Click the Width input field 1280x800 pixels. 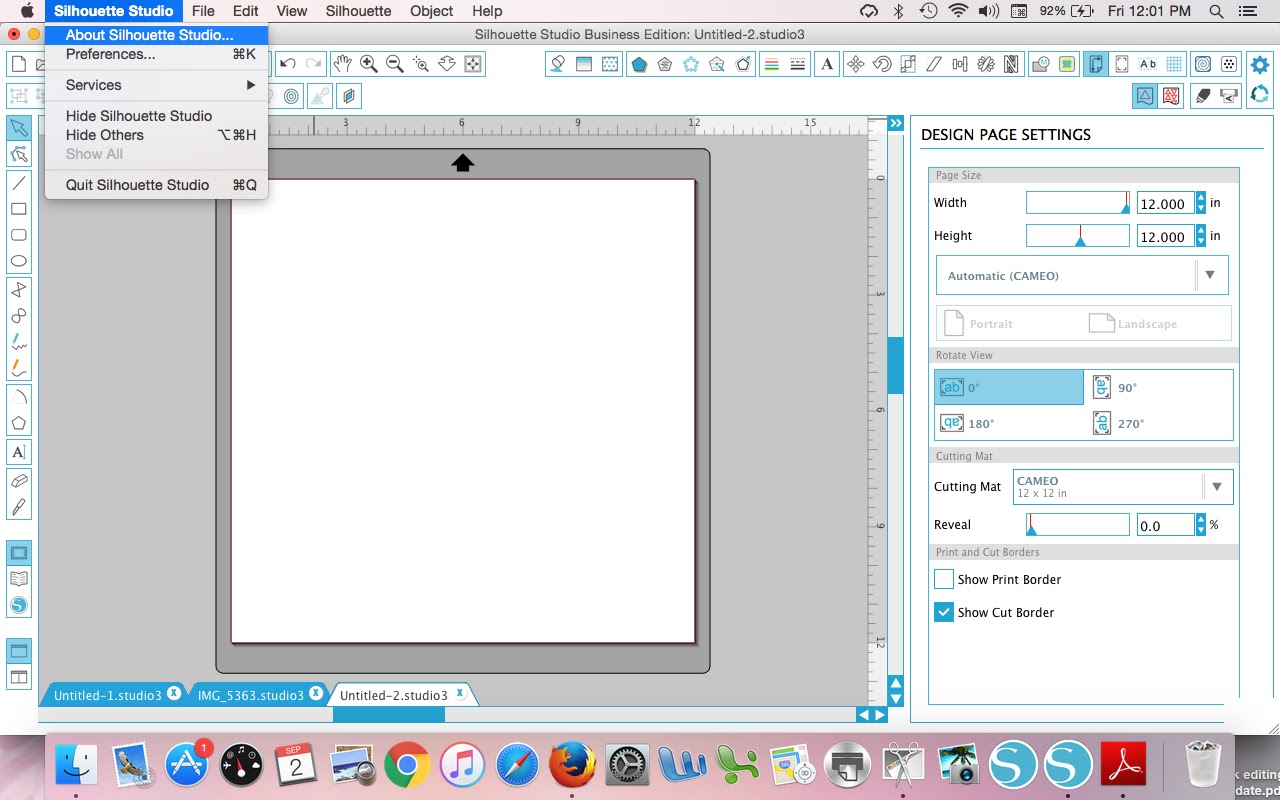1165,203
